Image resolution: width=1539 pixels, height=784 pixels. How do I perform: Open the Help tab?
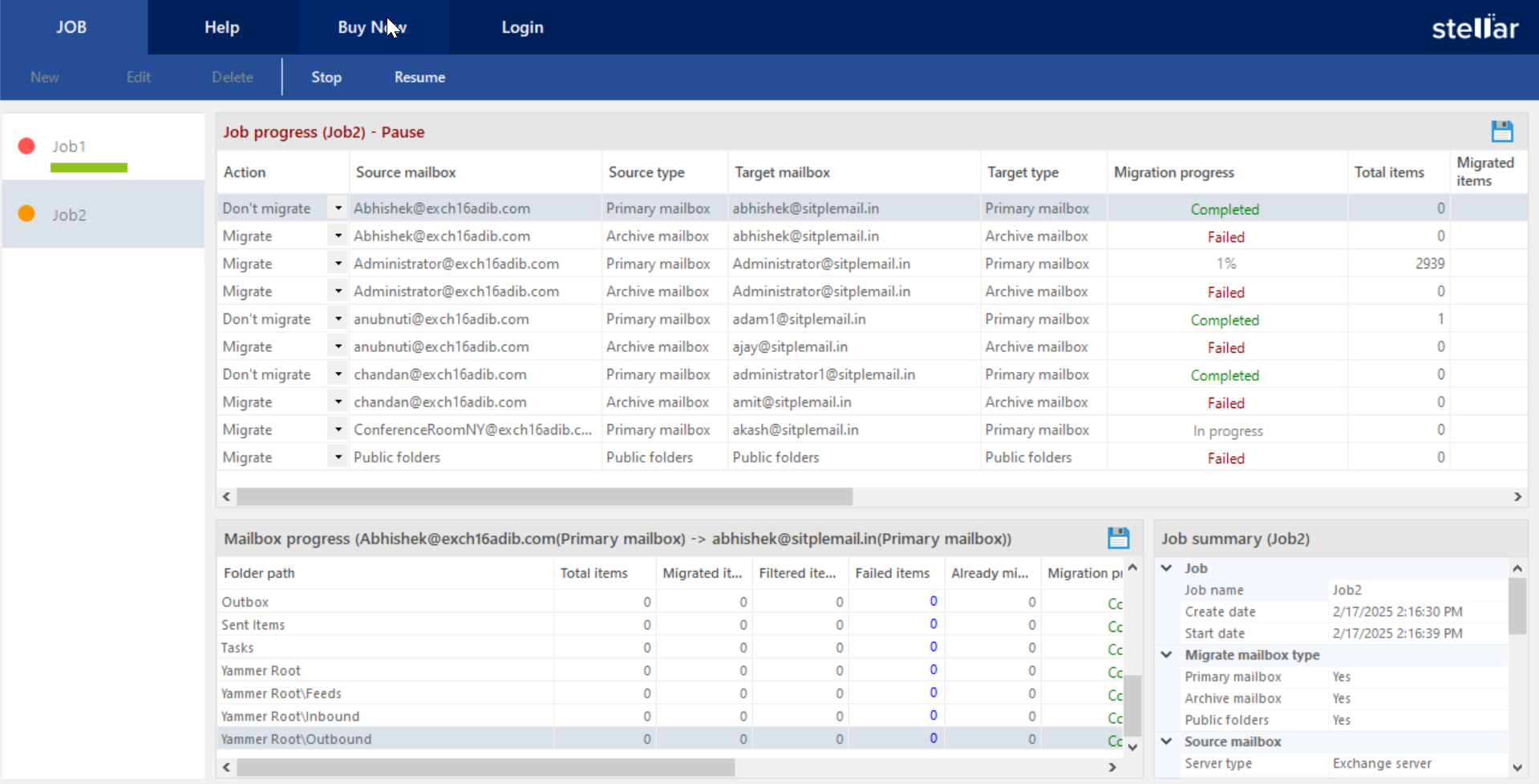222,27
